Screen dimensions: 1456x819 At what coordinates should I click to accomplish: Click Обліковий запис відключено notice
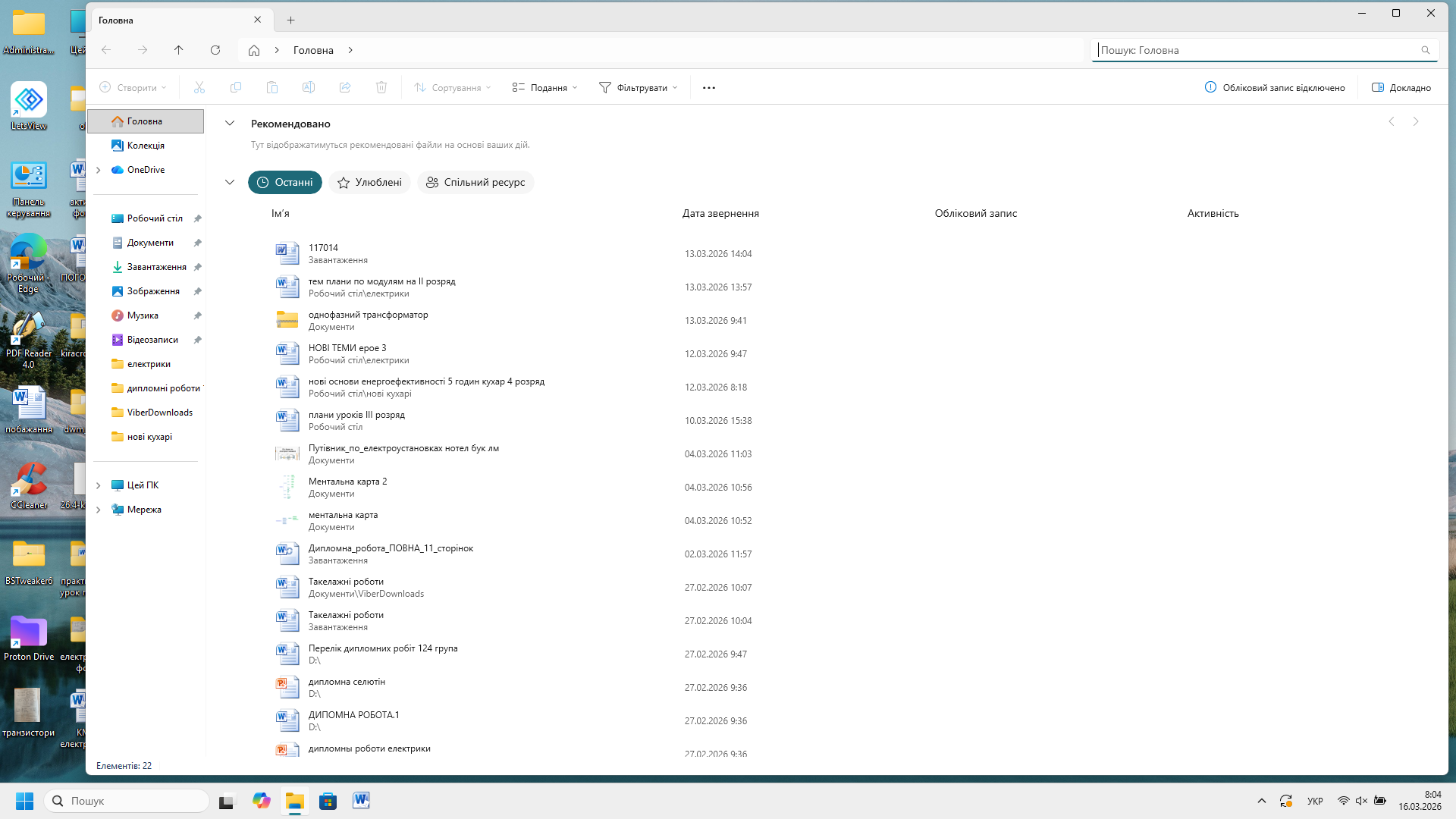click(1275, 88)
